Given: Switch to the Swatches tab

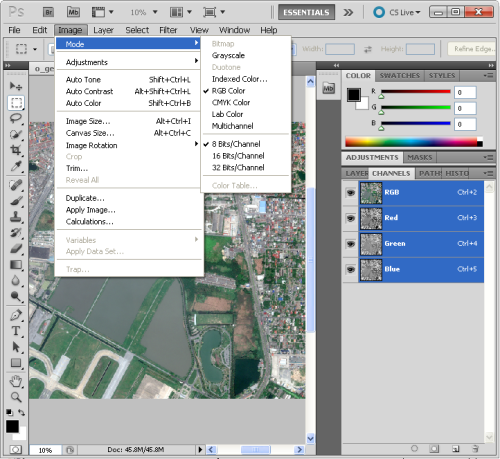Looking at the screenshot, I should click(x=400, y=76).
